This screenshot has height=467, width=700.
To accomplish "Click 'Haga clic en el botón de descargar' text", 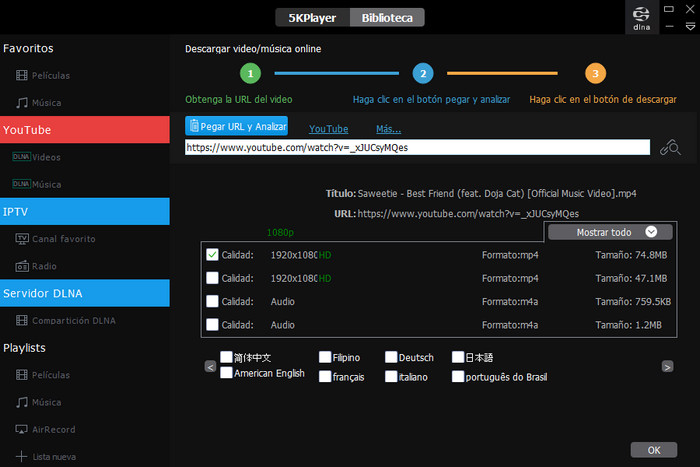I will [603, 100].
